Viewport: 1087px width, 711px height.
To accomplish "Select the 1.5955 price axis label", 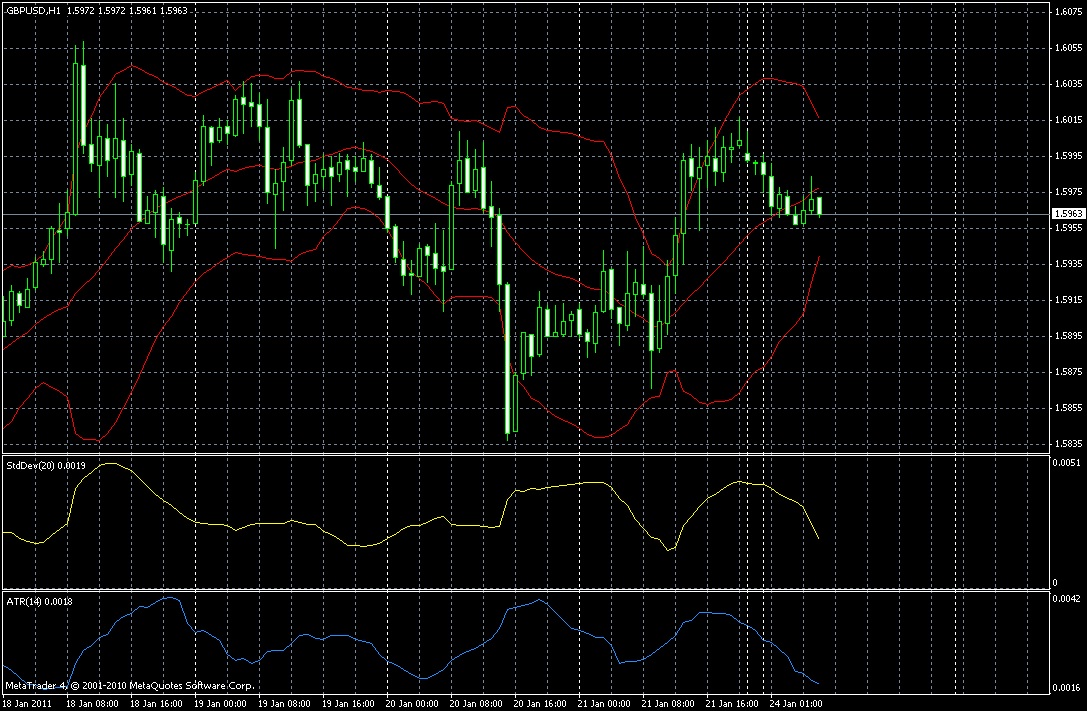I will 1068,228.
